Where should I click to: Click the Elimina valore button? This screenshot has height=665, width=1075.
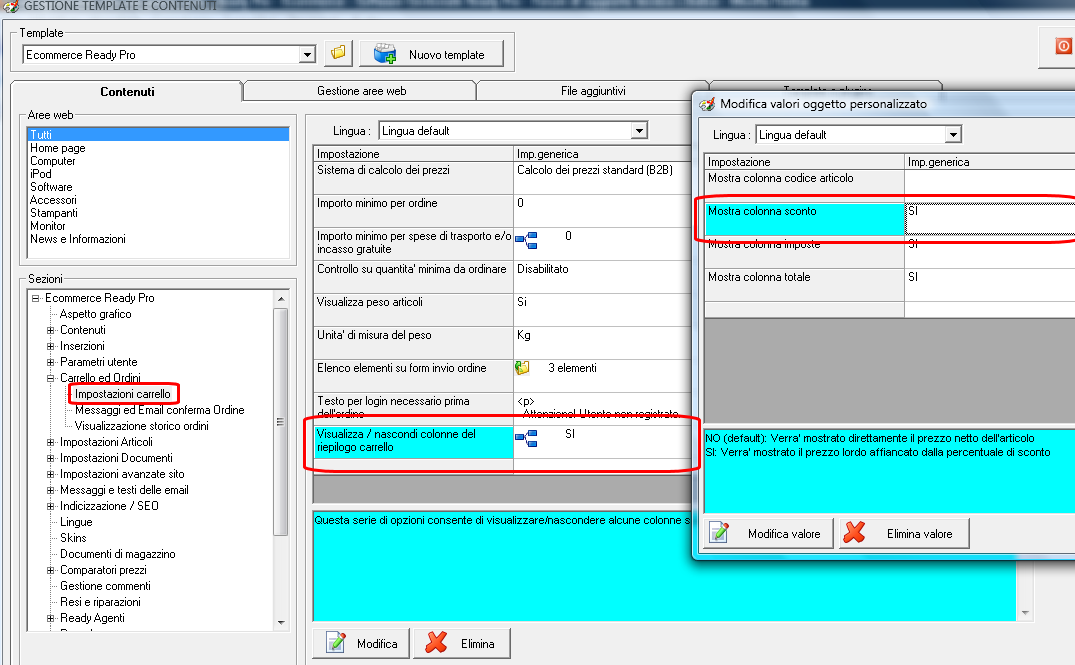[x=904, y=533]
